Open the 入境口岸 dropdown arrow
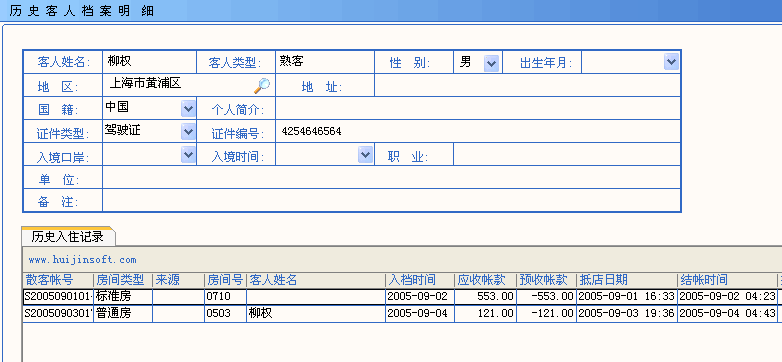Screen dimensions: 782x362 coord(188,155)
